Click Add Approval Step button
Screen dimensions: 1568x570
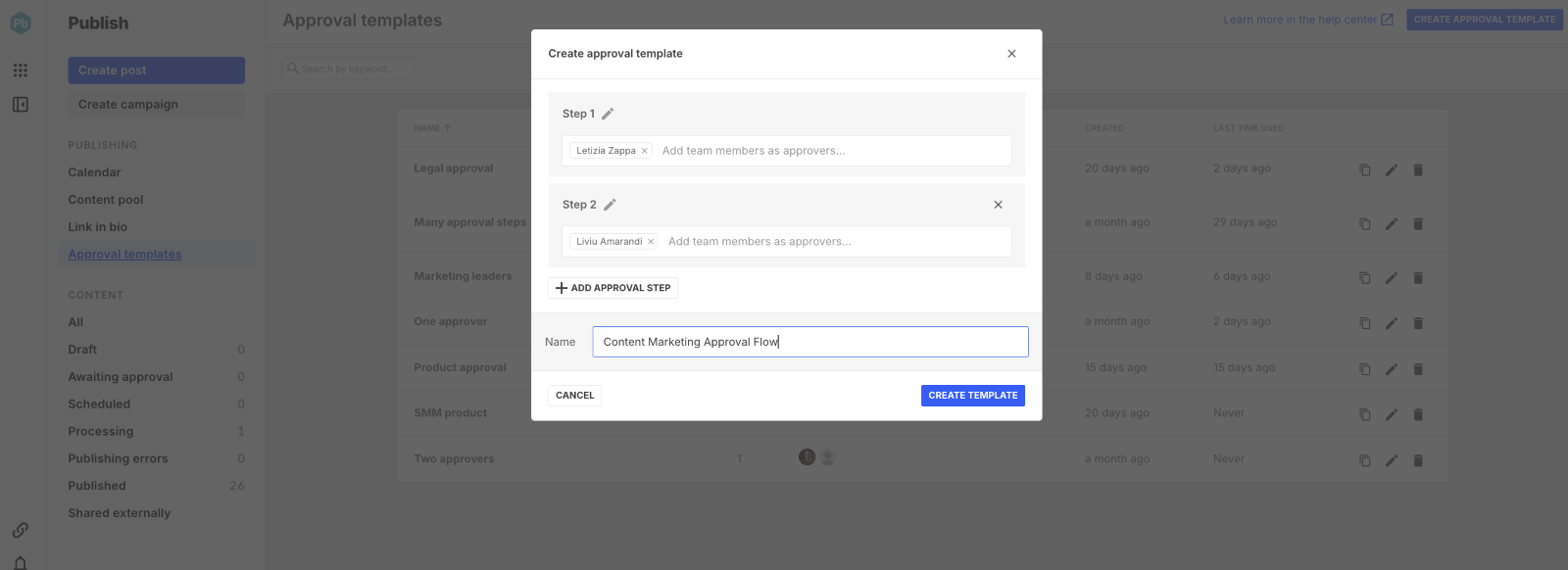coord(613,288)
